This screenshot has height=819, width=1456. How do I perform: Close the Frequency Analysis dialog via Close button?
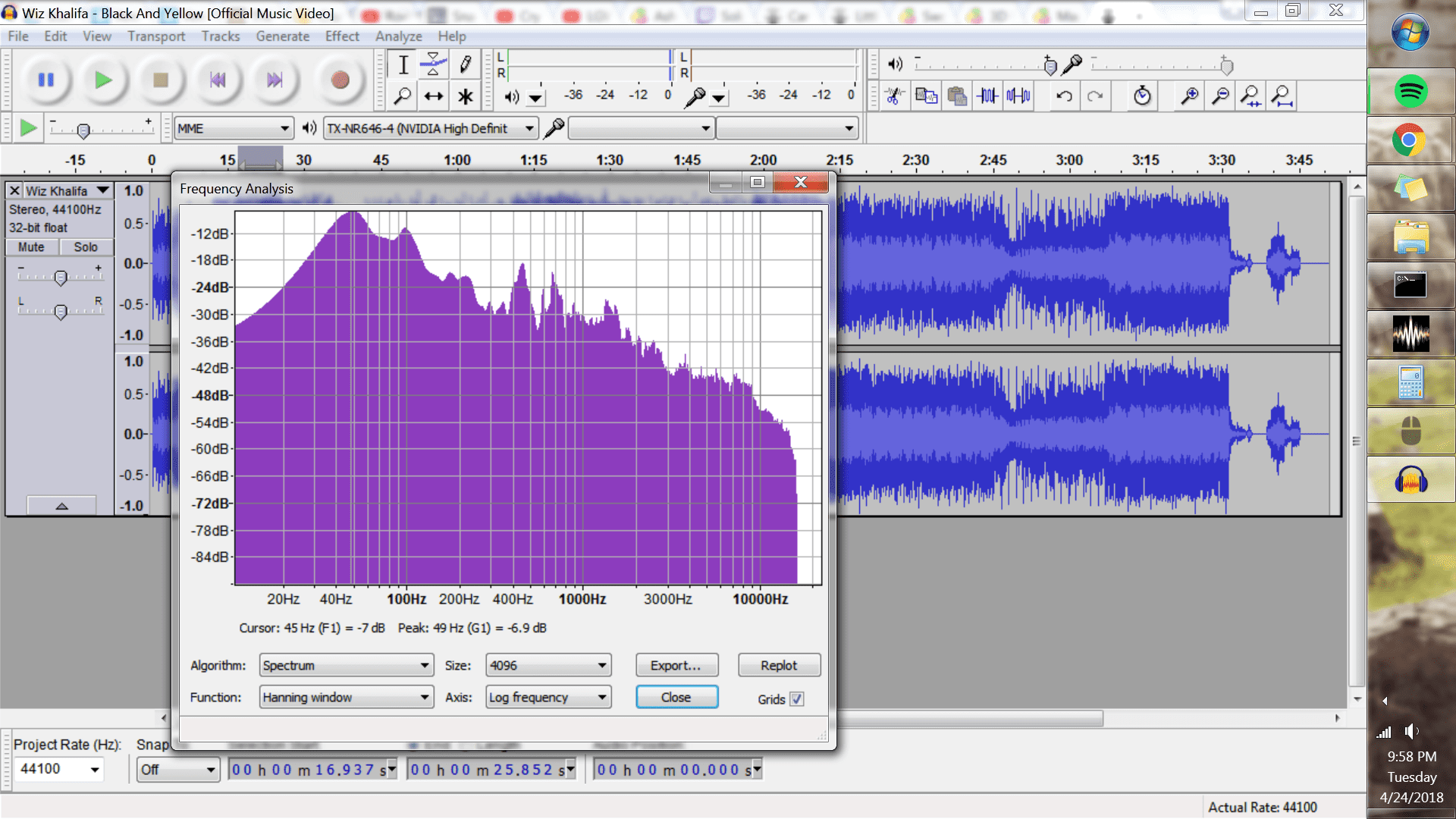tap(676, 697)
